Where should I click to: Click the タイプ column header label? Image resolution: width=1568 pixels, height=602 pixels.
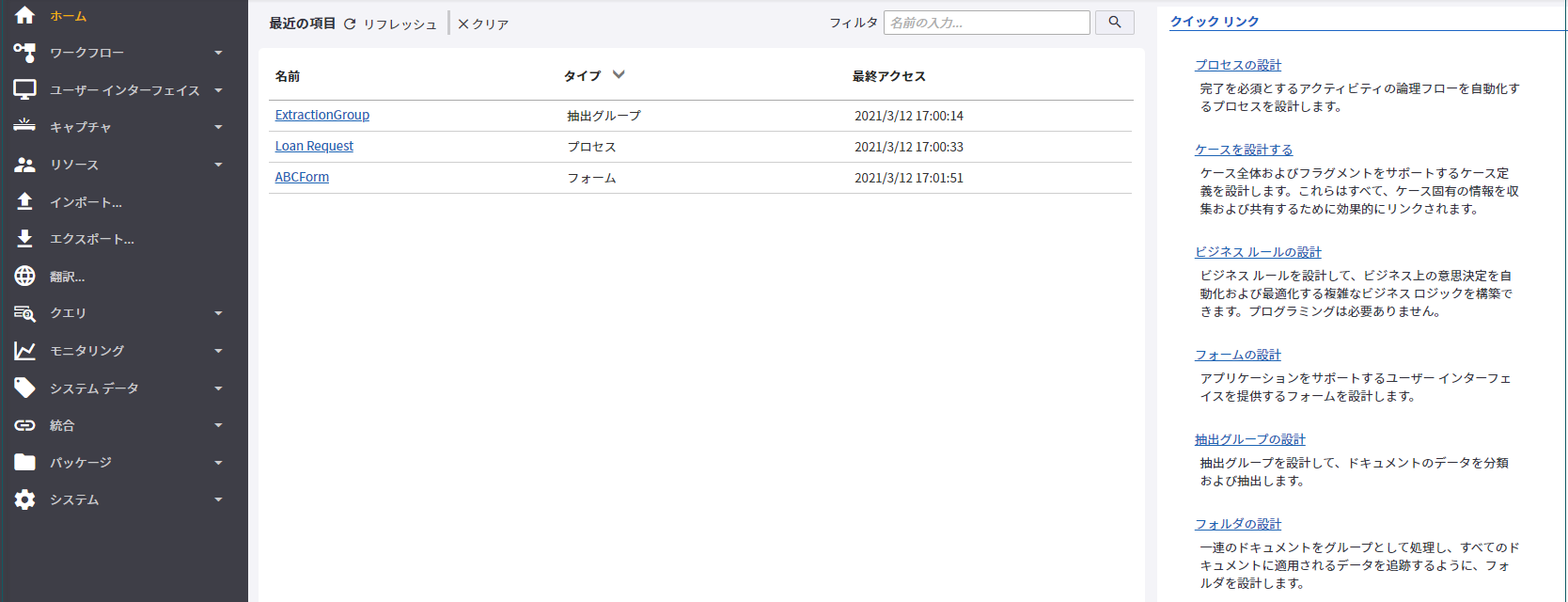[x=583, y=76]
